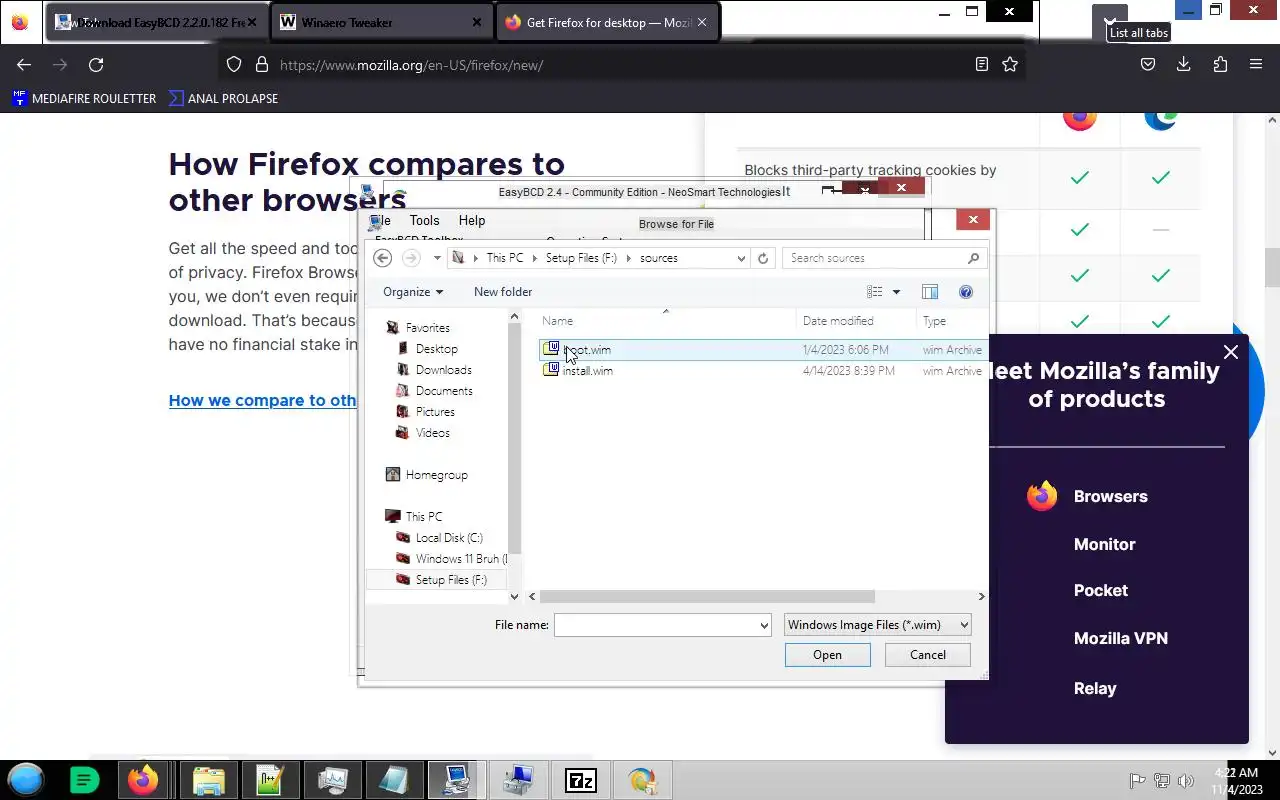This screenshot has width=1280, height=800.
Task: Click Setup Files (F:) breadcrumb segment
Action: click(581, 258)
